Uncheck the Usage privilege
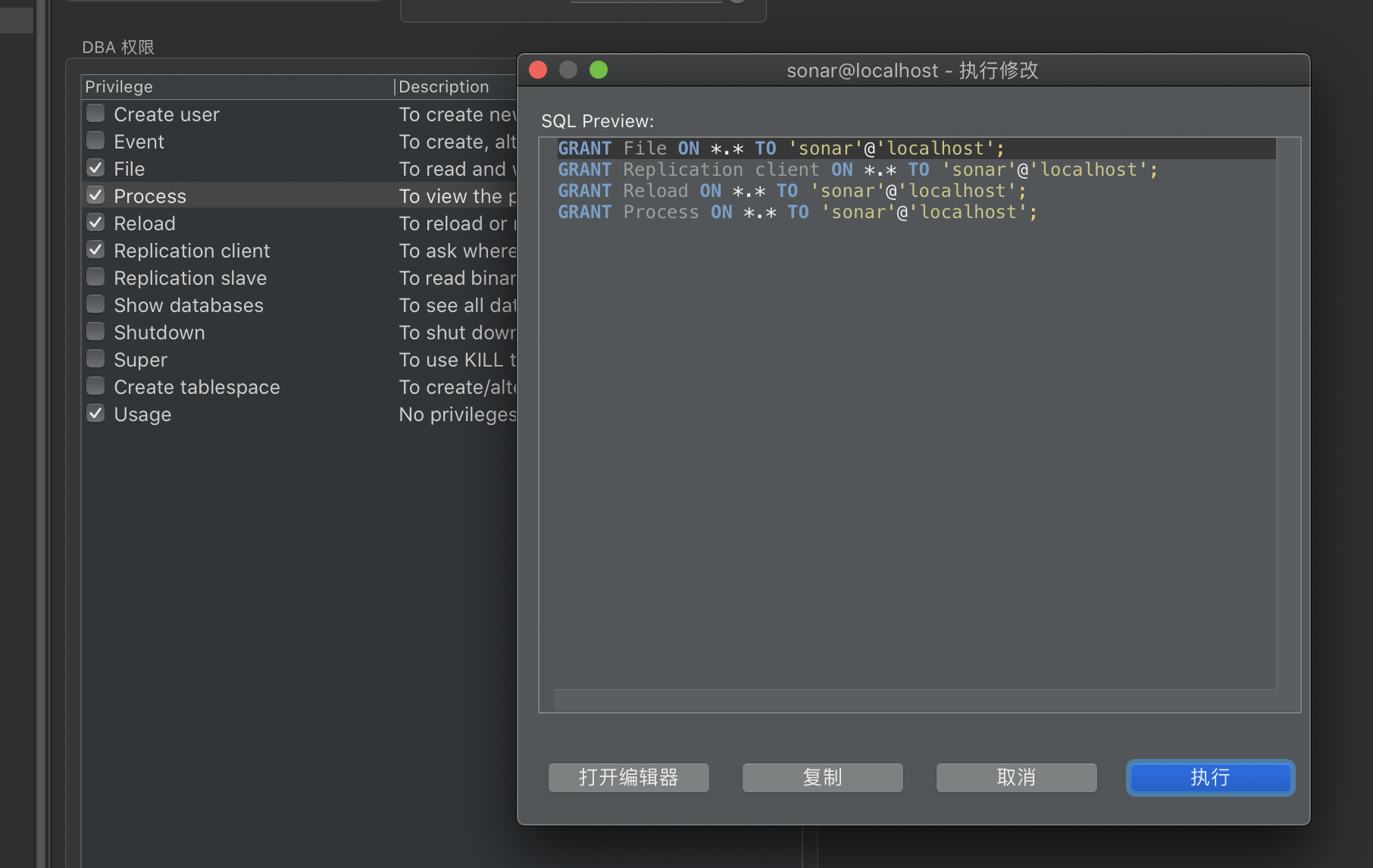The width and height of the screenshot is (1373, 868). 95,413
